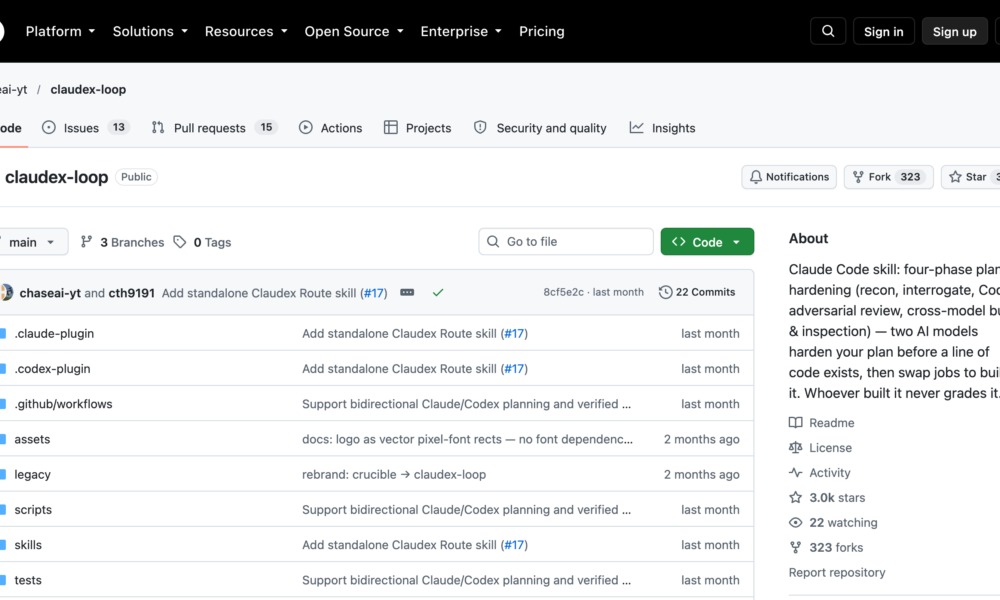This screenshot has height=600, width=1000.
Task: Click the branch icon beside 3 Branches
Action: (x=86, y=242)
